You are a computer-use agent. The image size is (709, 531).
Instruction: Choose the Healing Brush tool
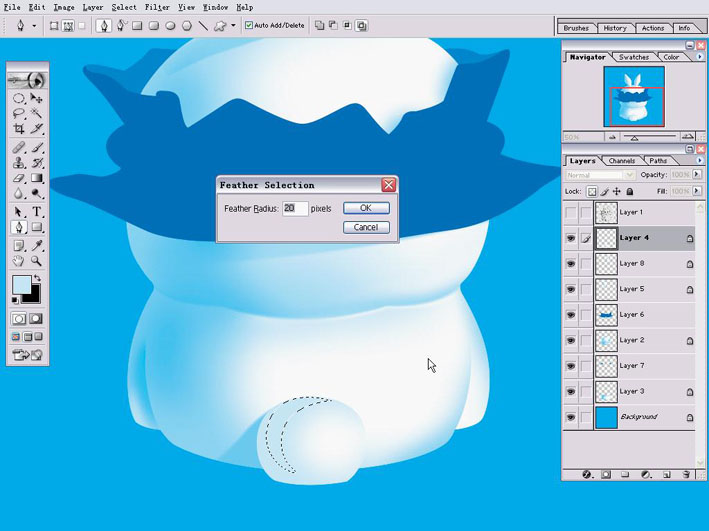click(19, 147)
